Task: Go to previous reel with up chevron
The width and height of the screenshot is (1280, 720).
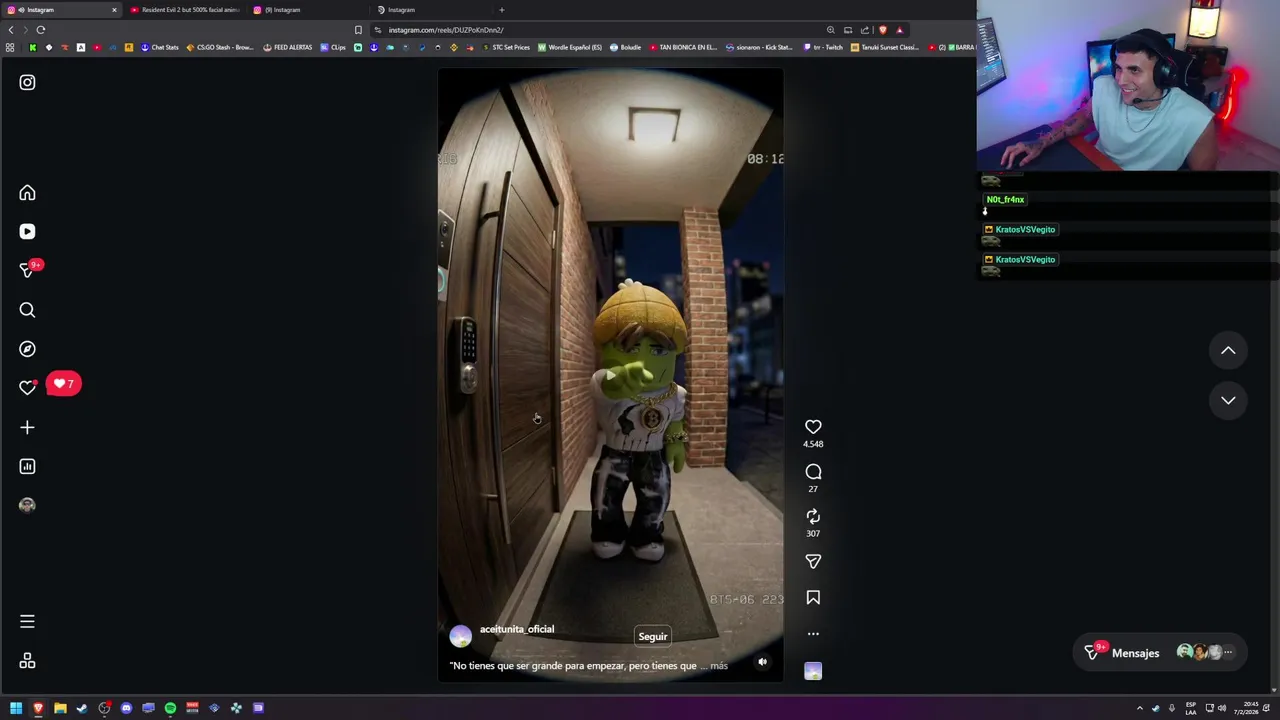Action: 1228,351
